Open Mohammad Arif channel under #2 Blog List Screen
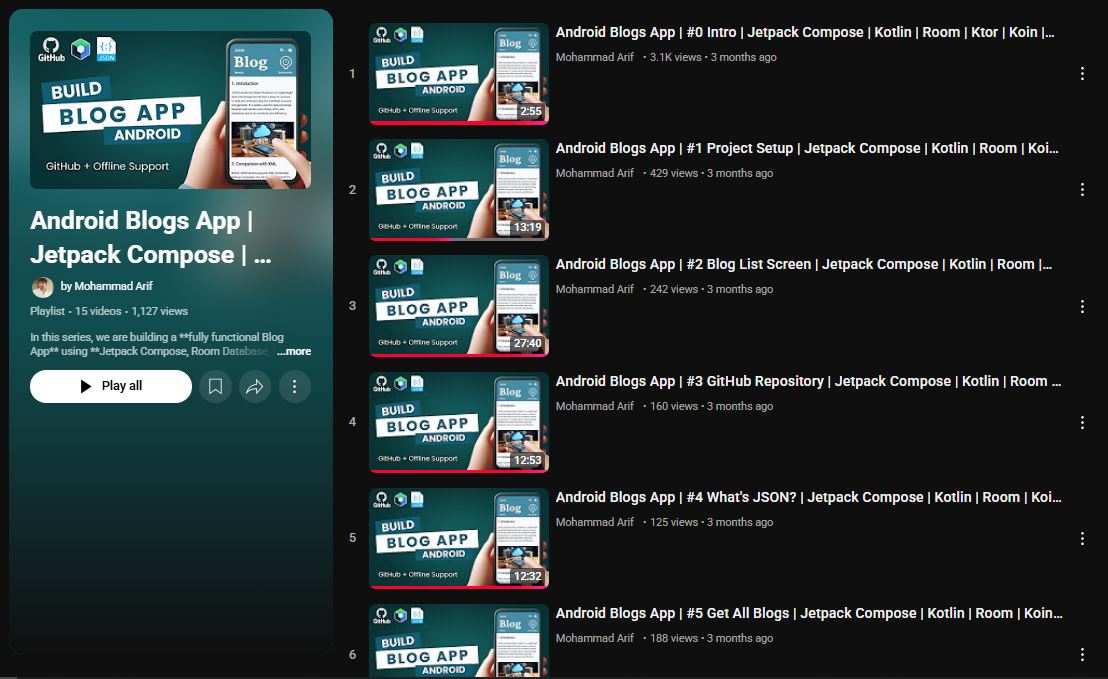This screenshot has width=1108, height=679. point(594,289)
